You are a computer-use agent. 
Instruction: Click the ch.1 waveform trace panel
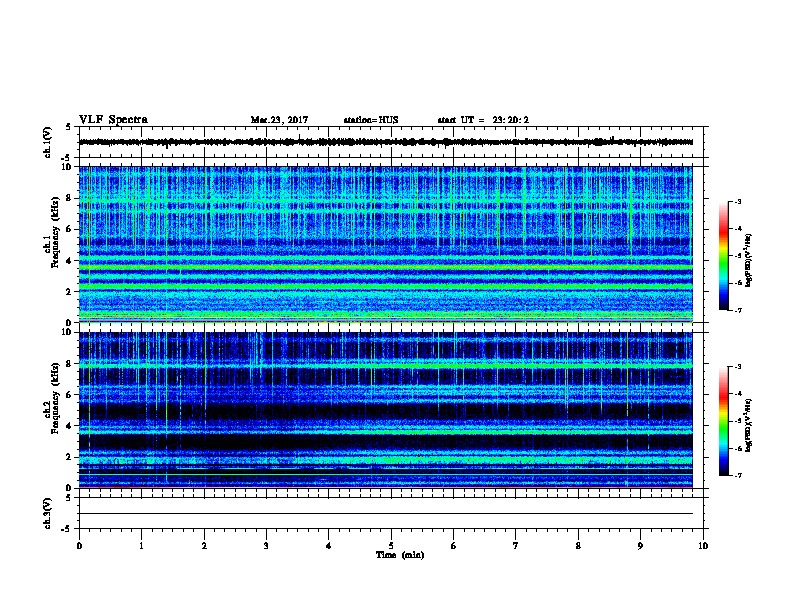pyautogui.click(x=391, y=142)
